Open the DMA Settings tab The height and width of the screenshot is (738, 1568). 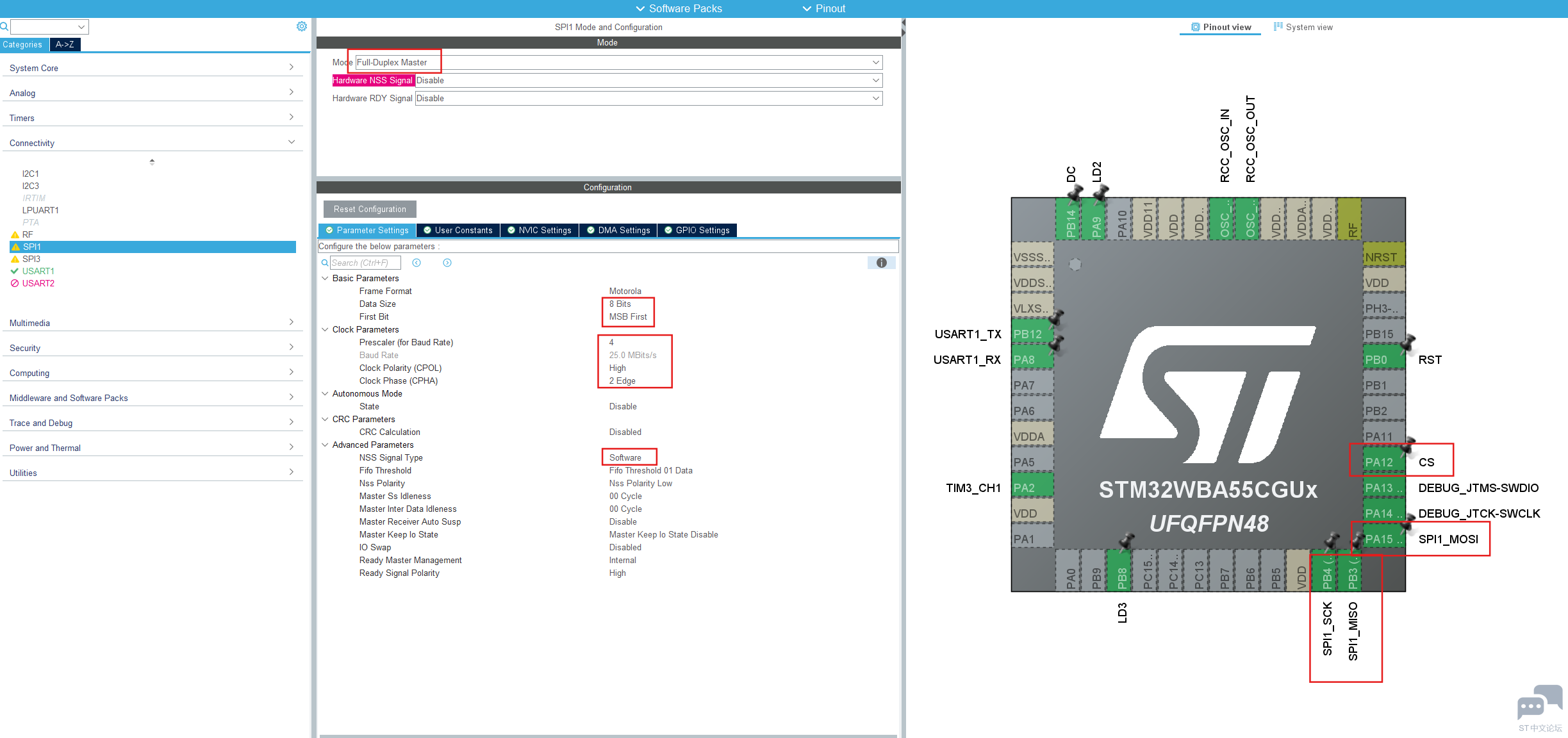(618, 230)
